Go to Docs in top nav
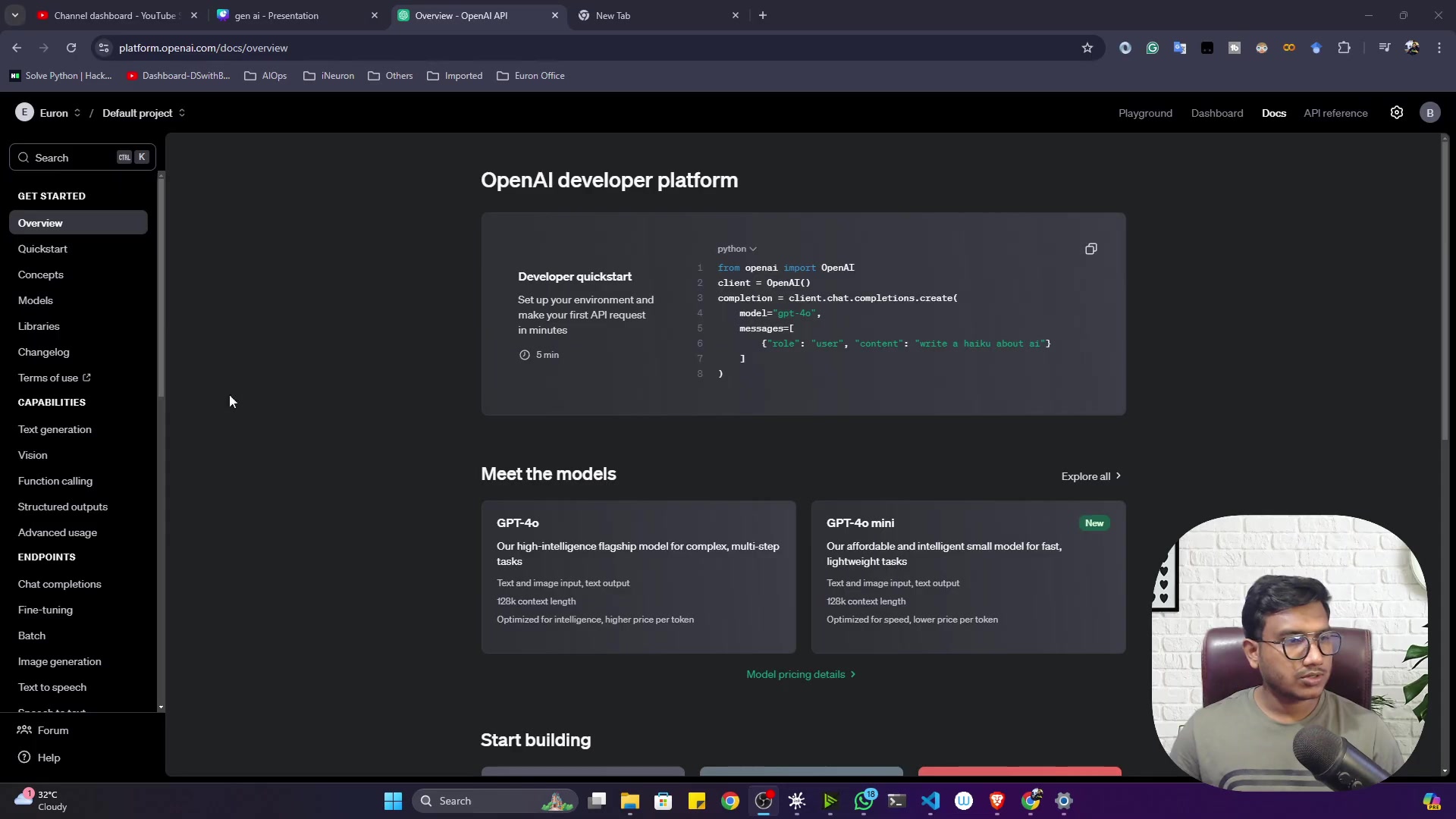The width and height of the screenshot is (1456, 819). coord(1274,113)
